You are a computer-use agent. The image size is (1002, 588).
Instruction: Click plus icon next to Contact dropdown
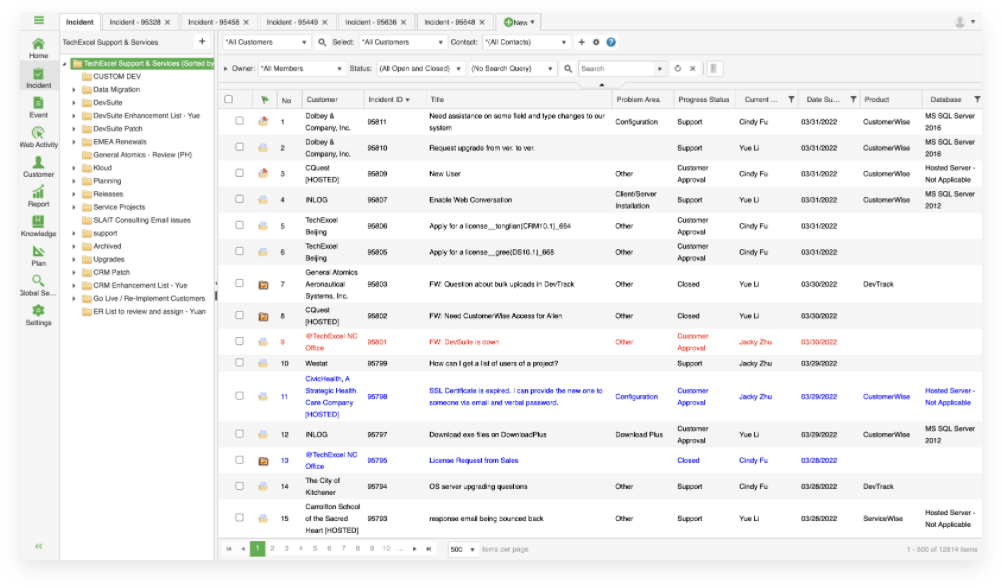pos(582,42)
